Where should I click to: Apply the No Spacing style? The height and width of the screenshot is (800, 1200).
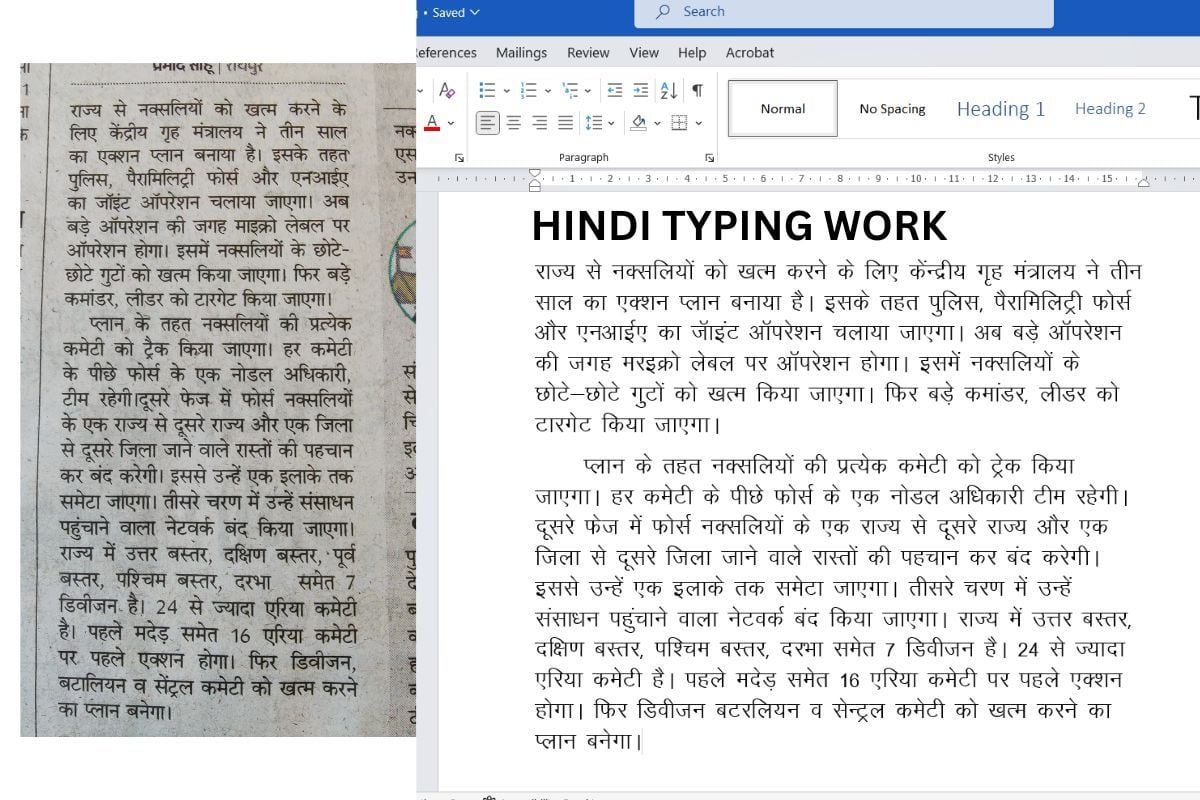(892, 109)
